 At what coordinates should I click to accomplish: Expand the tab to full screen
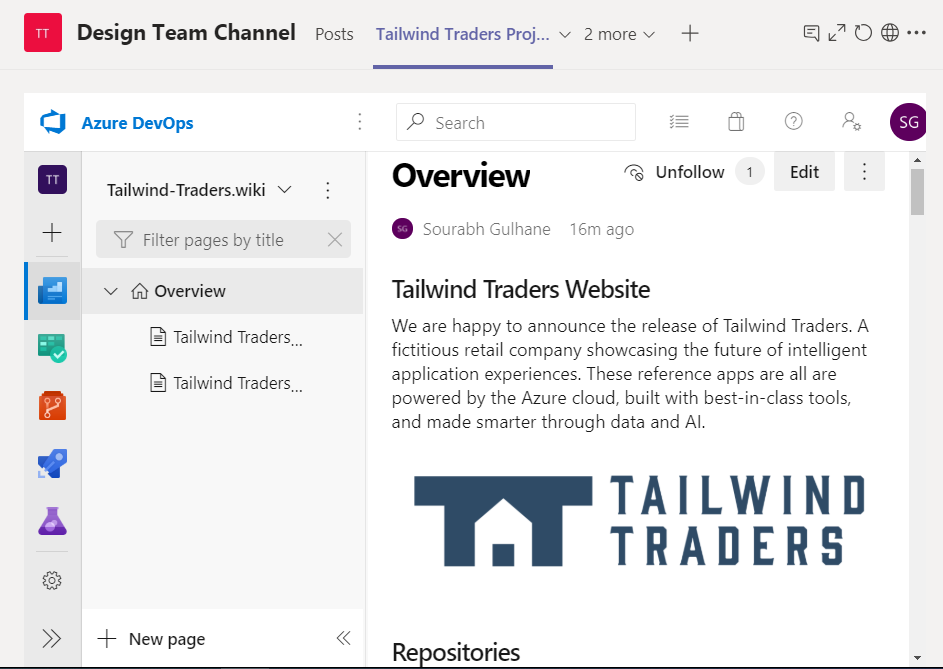[x=837, y=33]
